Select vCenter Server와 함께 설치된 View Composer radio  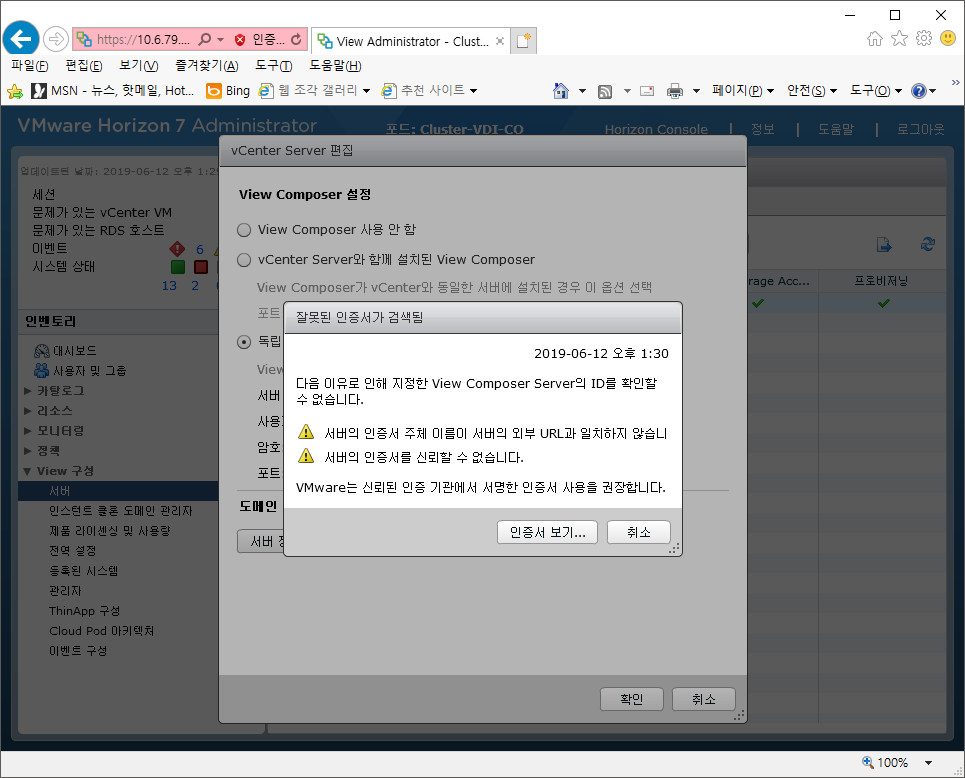244,260
